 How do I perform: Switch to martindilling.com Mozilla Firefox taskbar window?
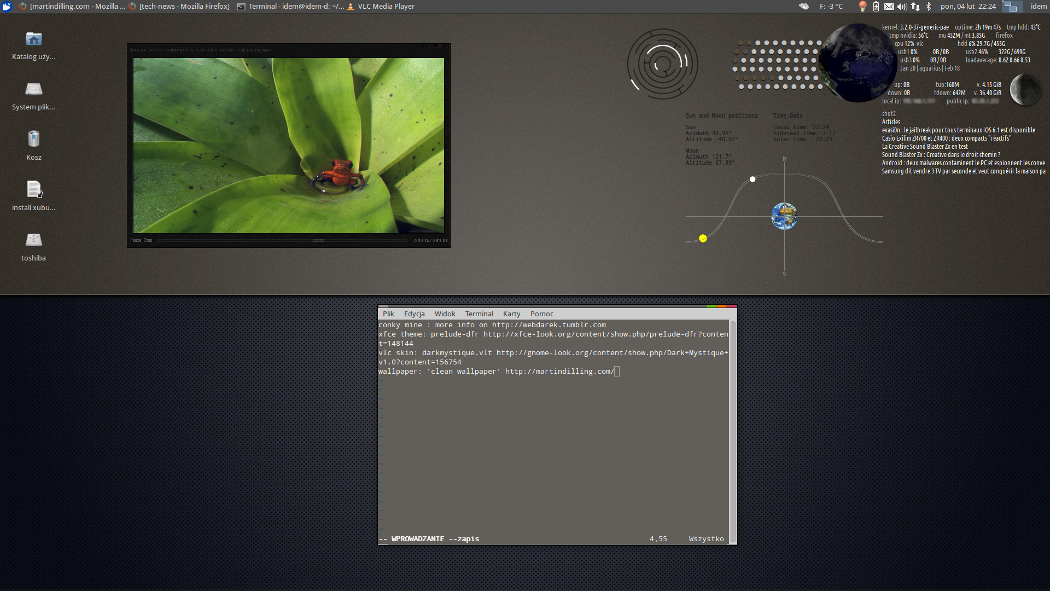pyautogui.click(x=70, y=6)
